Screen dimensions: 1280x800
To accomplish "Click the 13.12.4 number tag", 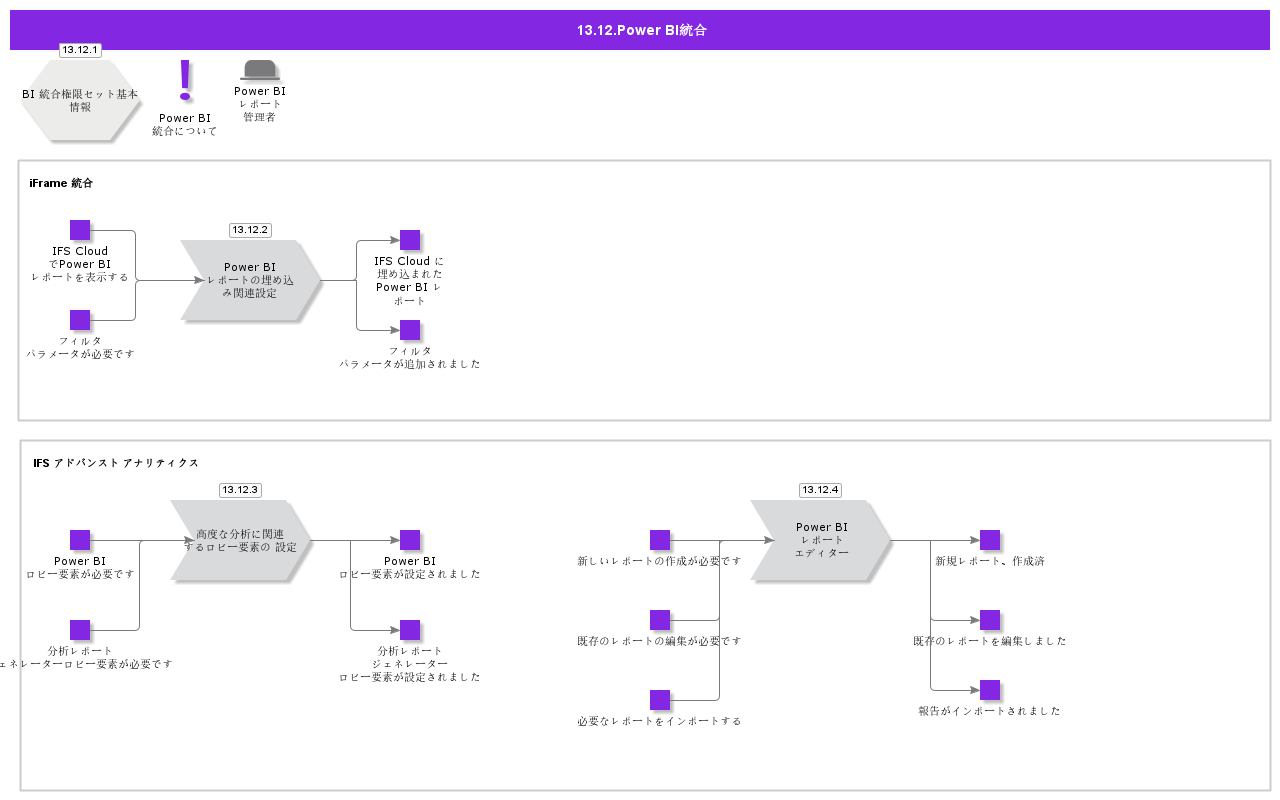I will point(820,490).
